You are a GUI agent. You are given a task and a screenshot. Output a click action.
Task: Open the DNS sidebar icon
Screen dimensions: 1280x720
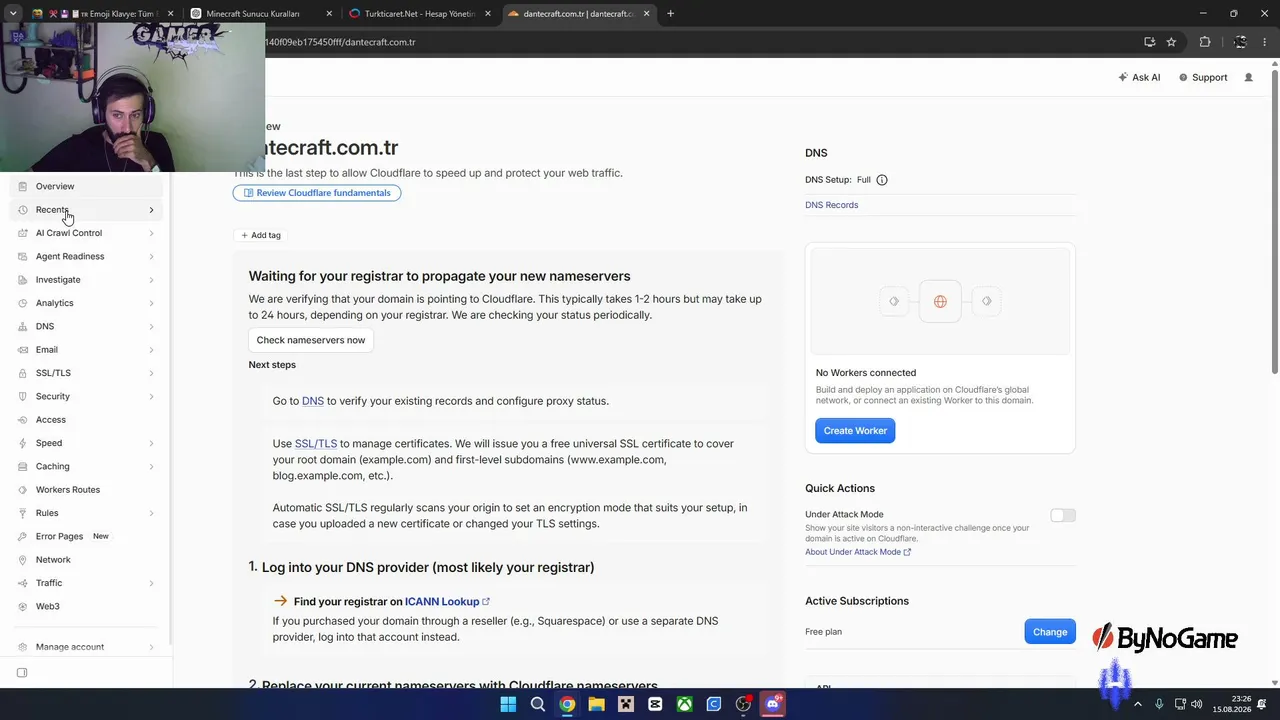(23, 326)
